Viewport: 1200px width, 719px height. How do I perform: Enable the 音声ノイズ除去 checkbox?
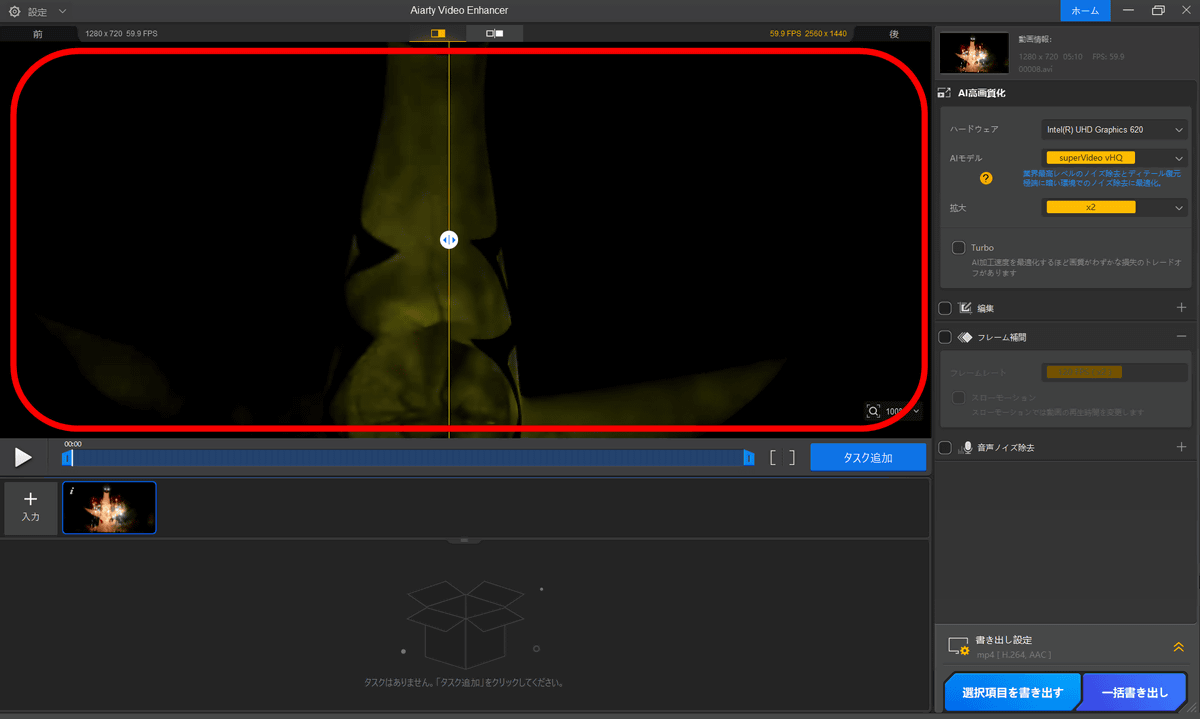(945, 448)
